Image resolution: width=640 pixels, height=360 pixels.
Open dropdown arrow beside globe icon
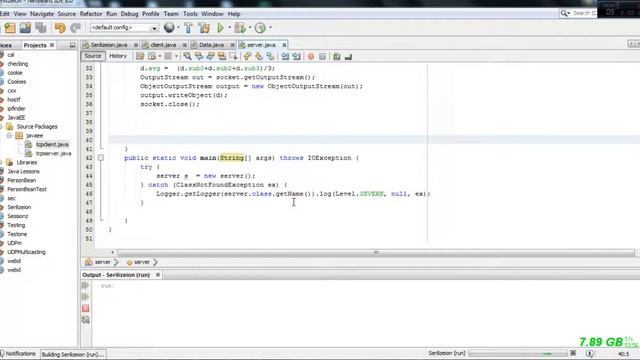pos(178,28)
